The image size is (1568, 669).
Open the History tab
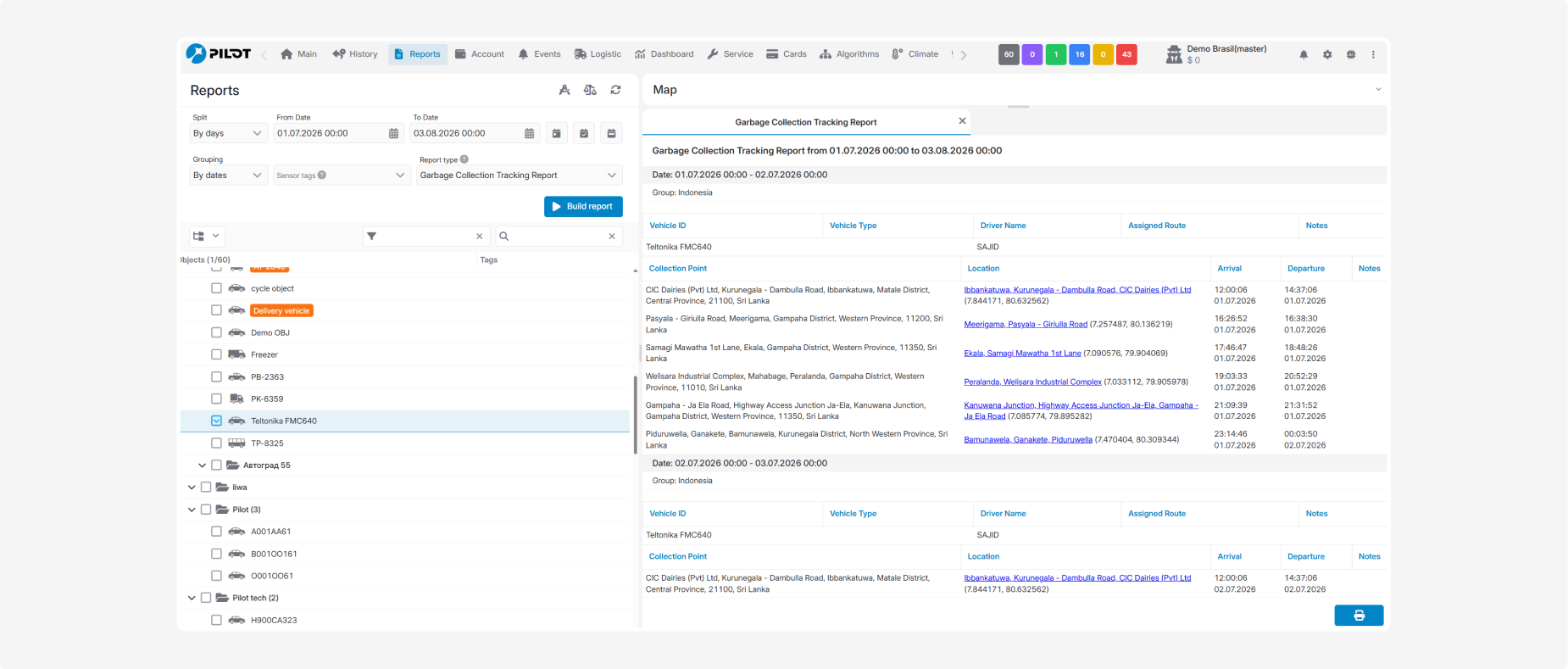355,54
